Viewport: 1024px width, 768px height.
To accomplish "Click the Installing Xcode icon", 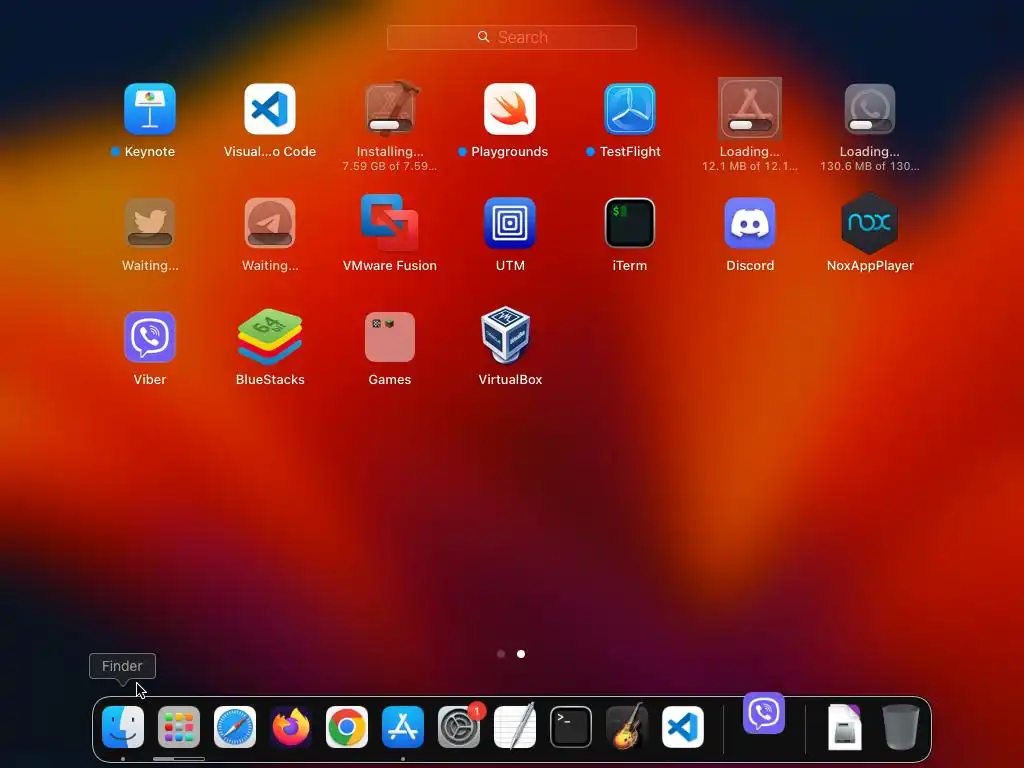I will click(x=390, y=109).
